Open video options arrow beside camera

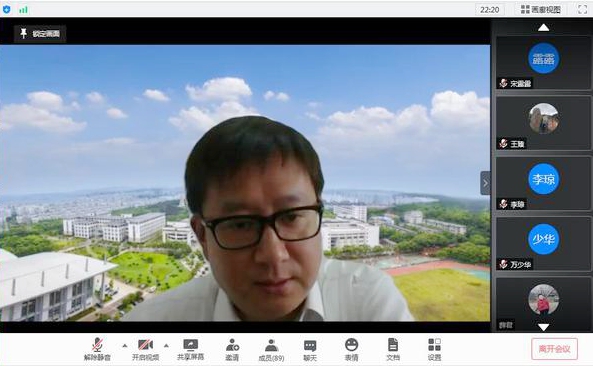pyautogui.click(x=166, y=346)
